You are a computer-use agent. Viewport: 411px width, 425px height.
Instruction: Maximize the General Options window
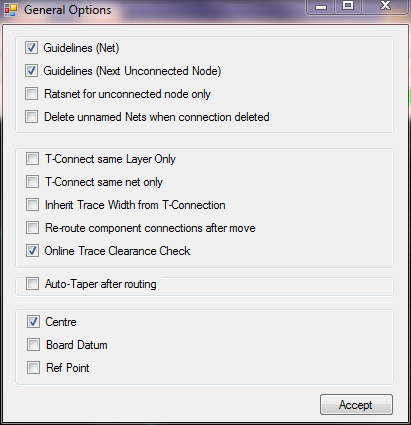point(348,7)
